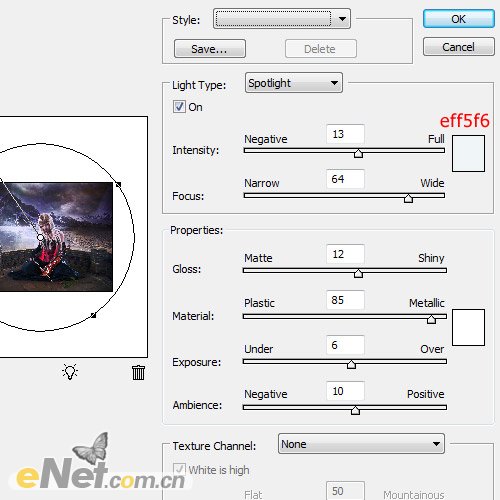Image resolution: width=500 pixels, height=500 pixels.
Task: Open the Light Type Spotlight dropdown
Action: [294, 83]
